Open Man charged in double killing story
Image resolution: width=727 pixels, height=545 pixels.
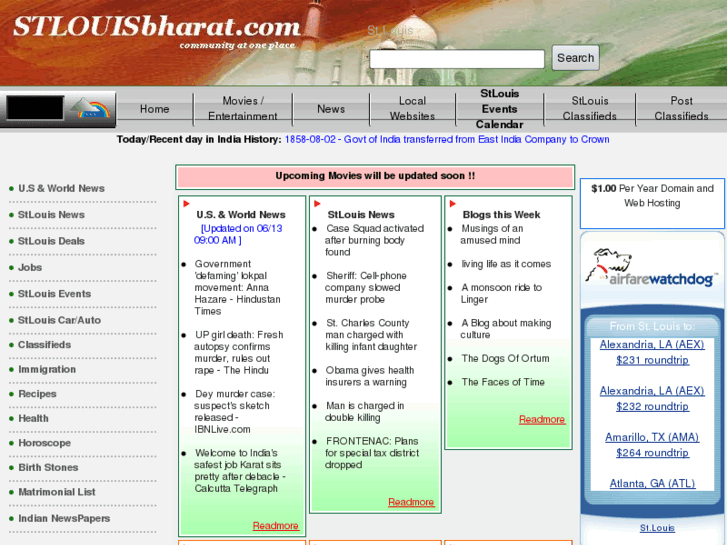364,411
